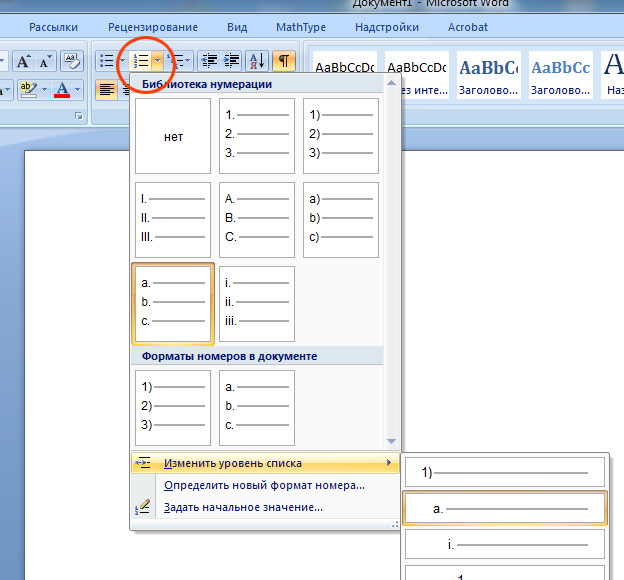Open the numbering dropdown arrow
624x580 pixels.
tap(158, 61)
